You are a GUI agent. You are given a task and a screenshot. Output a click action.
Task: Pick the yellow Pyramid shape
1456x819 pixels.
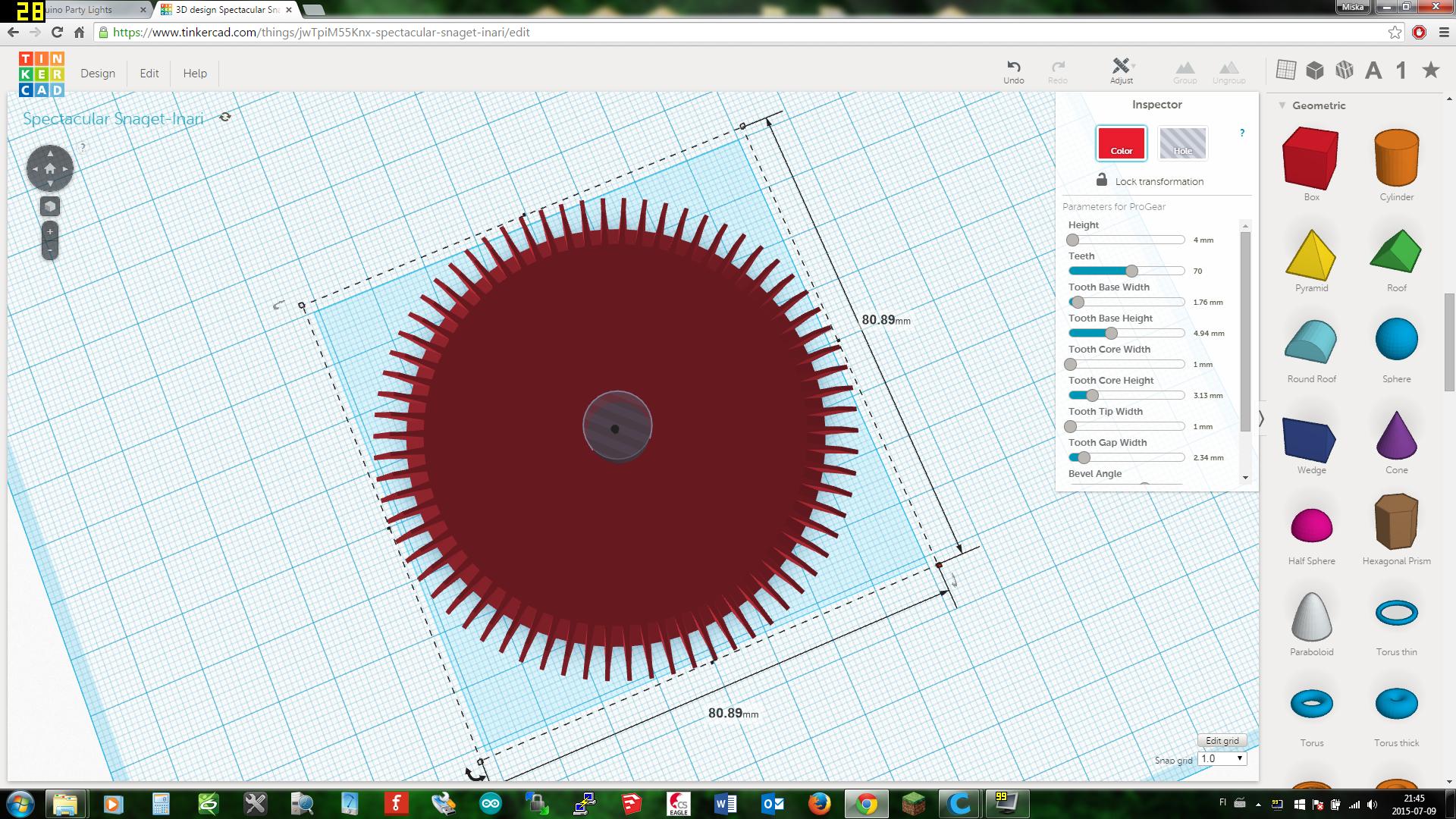pos(1311,255)
